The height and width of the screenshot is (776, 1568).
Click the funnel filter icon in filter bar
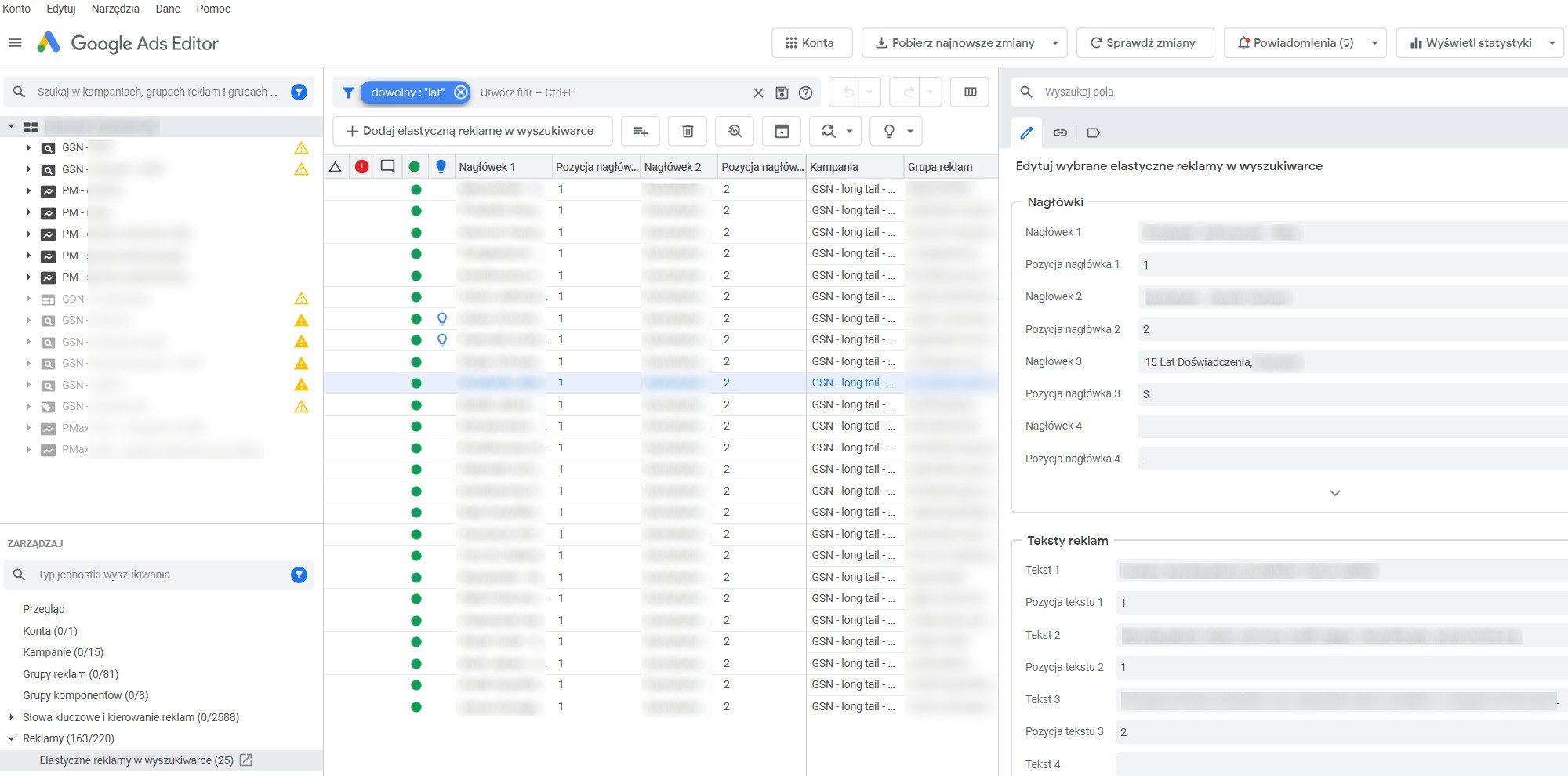348,92
